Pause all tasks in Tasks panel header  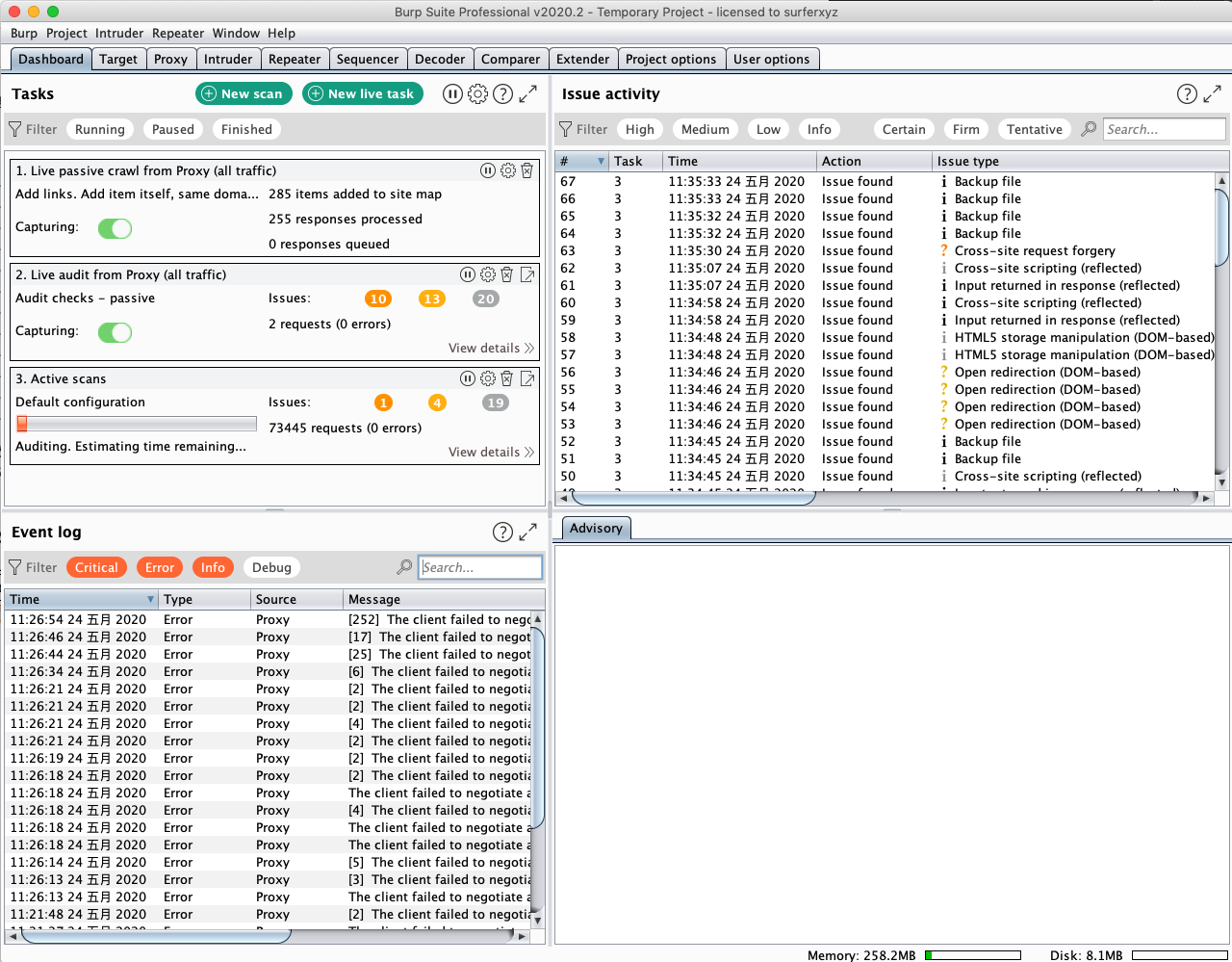pos(452,93)
